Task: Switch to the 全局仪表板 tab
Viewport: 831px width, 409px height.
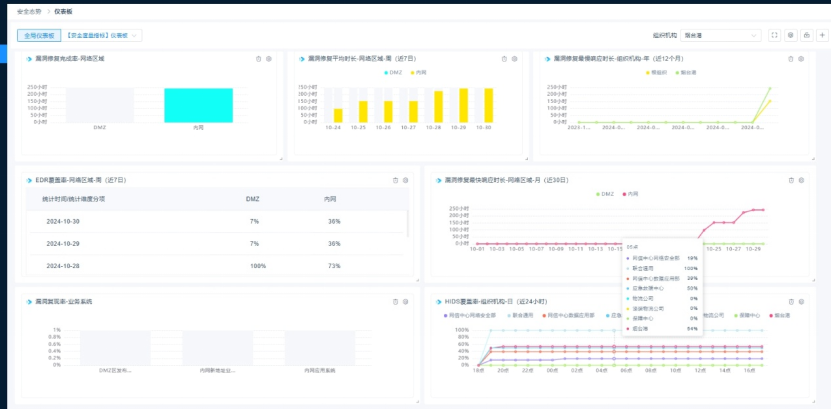Action: tap(39, 35)
